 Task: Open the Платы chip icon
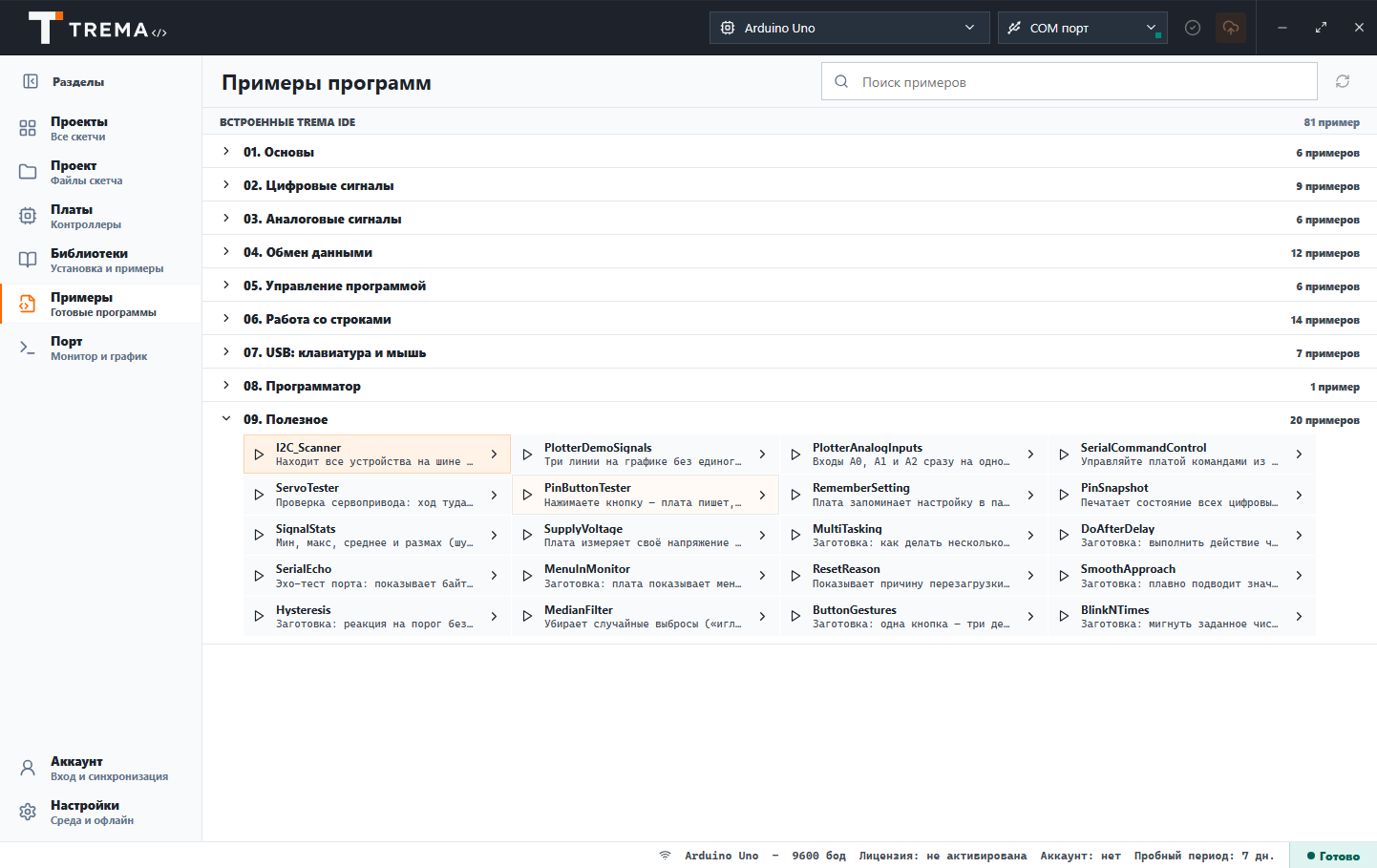click(28, 216)
